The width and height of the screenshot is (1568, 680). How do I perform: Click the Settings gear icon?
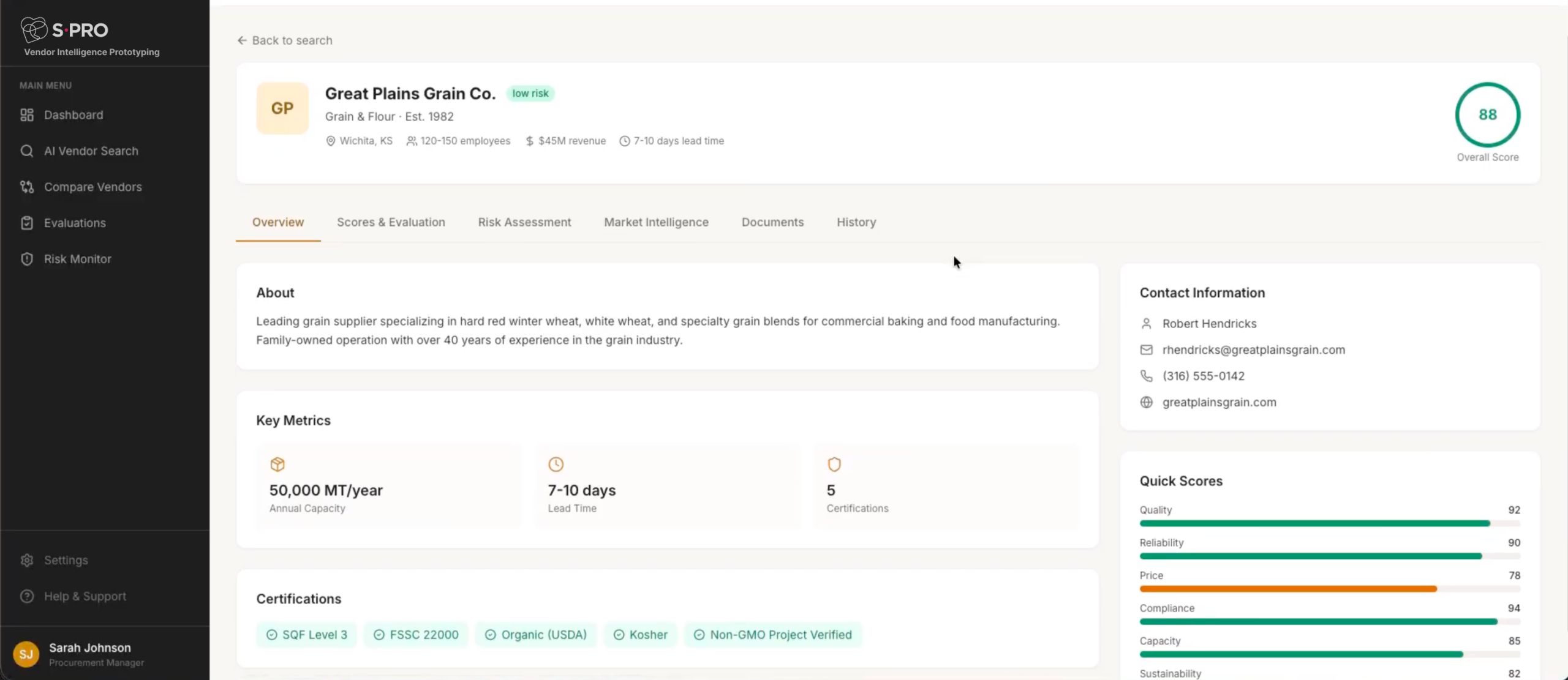(27, 560)
